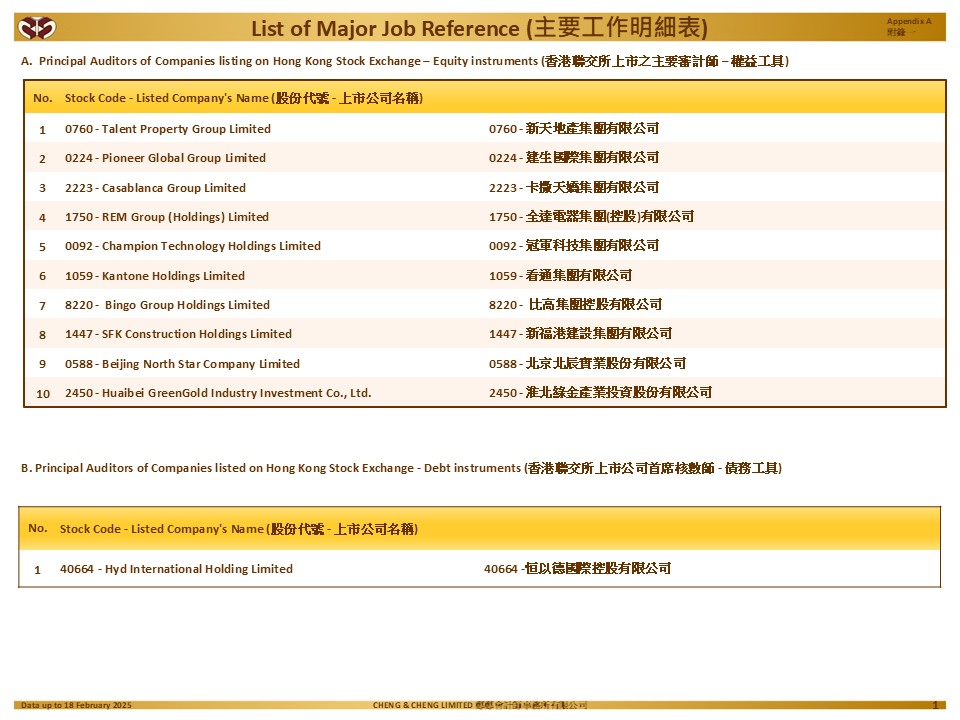The height and width of the screenshot is (720, 960).
Task: Select '2450 - Huaibei GreenGold Industry Investment' entry
Action: 218,393
